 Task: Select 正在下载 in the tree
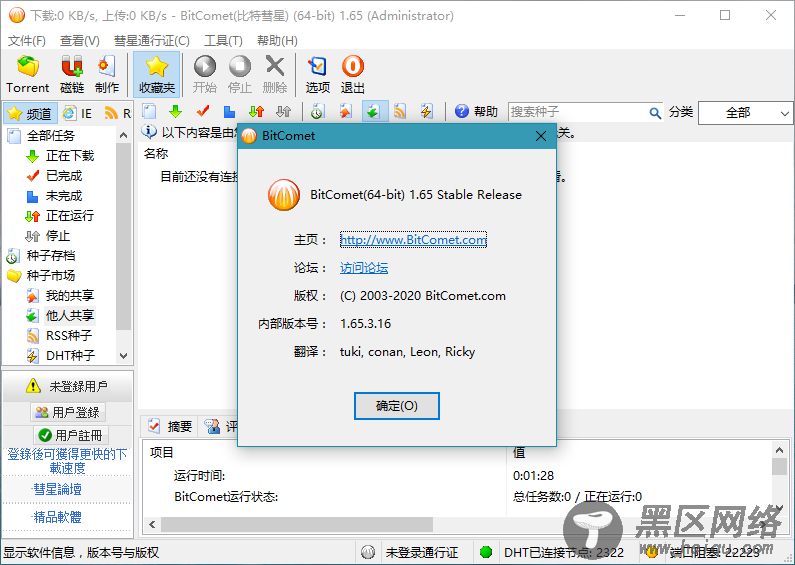click(x=70, y=156)
